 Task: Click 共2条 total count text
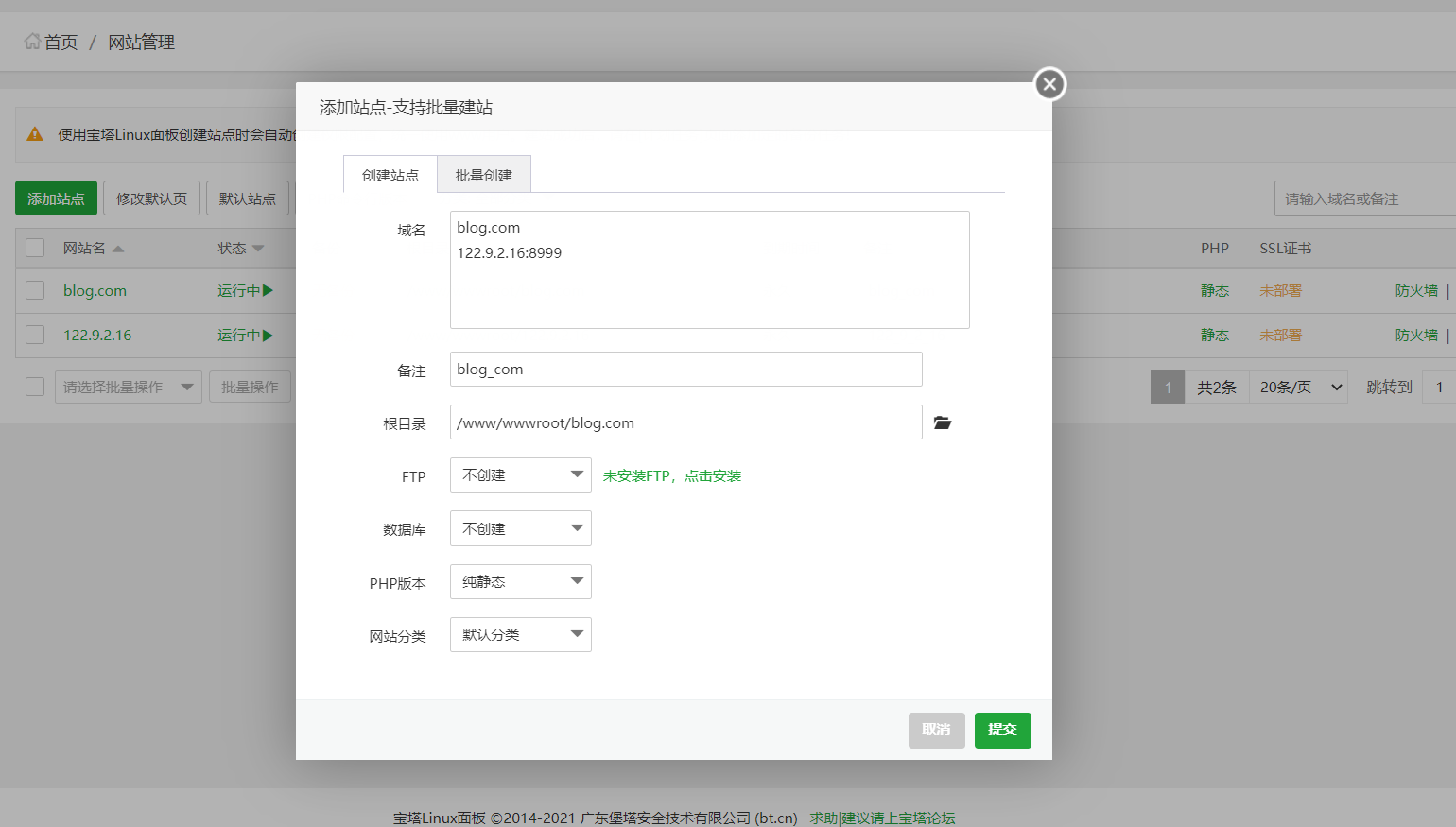click(x=1217, y=387)
